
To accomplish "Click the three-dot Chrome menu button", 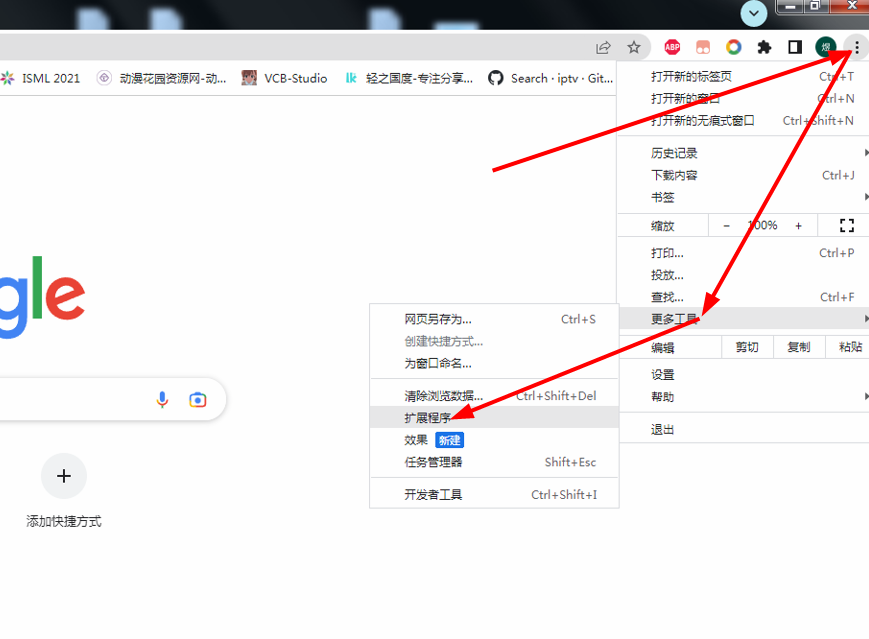I will coord(856,47).
